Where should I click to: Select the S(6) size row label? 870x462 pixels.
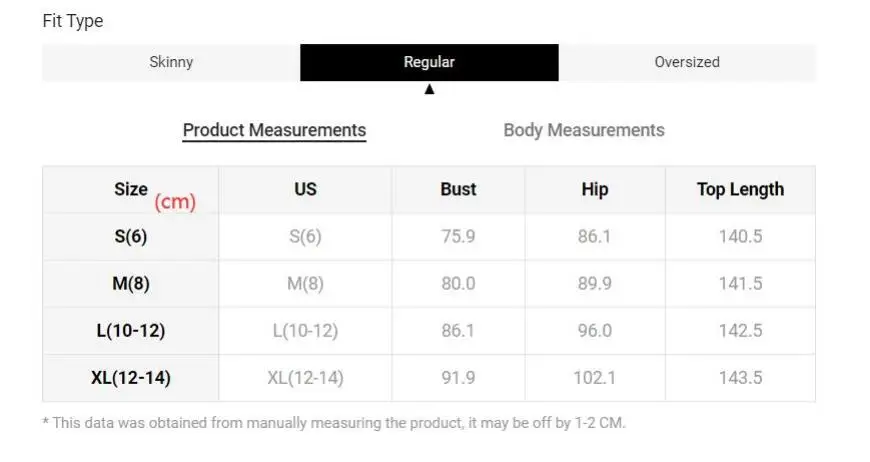pos(131,236)
